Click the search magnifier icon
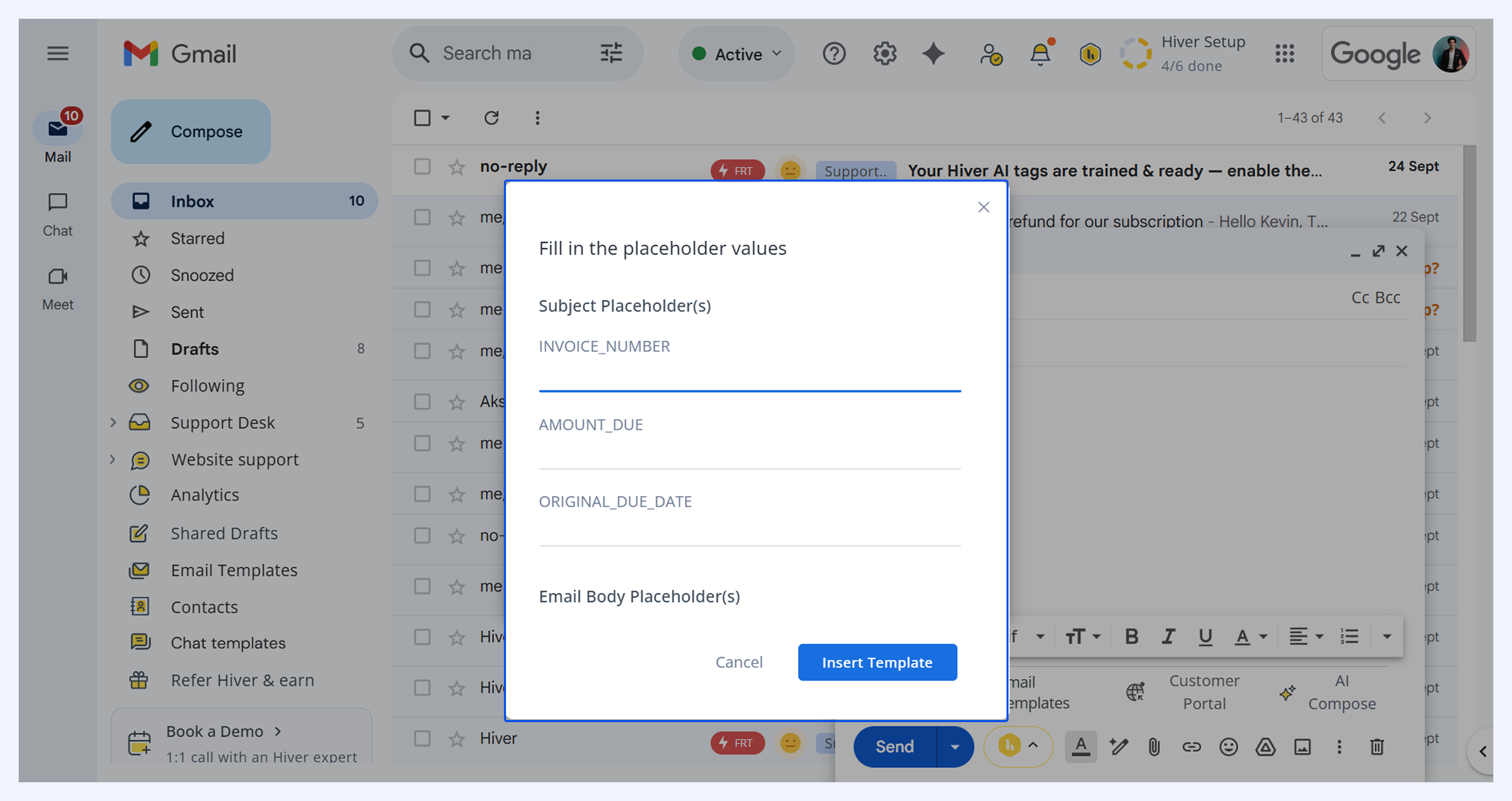Image resolution: width=1512 pixels, height=801 pixels. 419,53
